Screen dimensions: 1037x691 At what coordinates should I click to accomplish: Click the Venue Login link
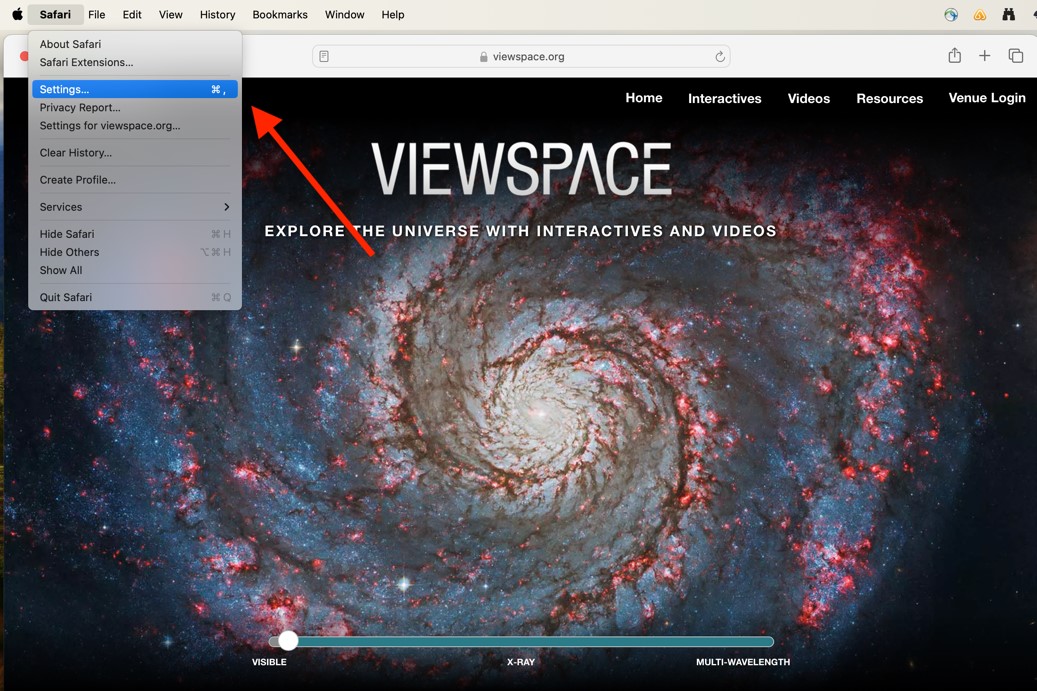coord(987,98)
